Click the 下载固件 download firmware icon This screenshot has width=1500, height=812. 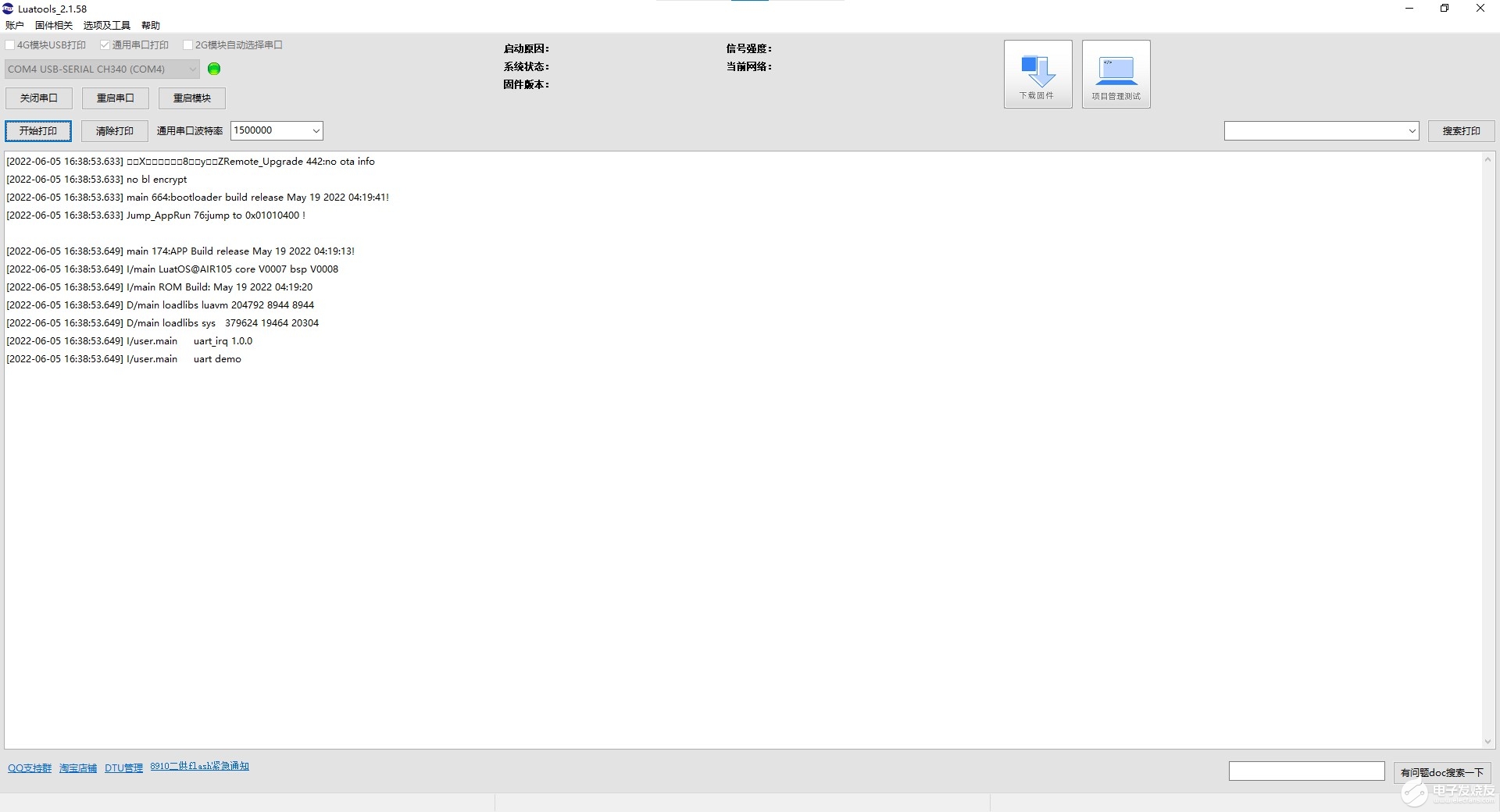coord(1037,74)
